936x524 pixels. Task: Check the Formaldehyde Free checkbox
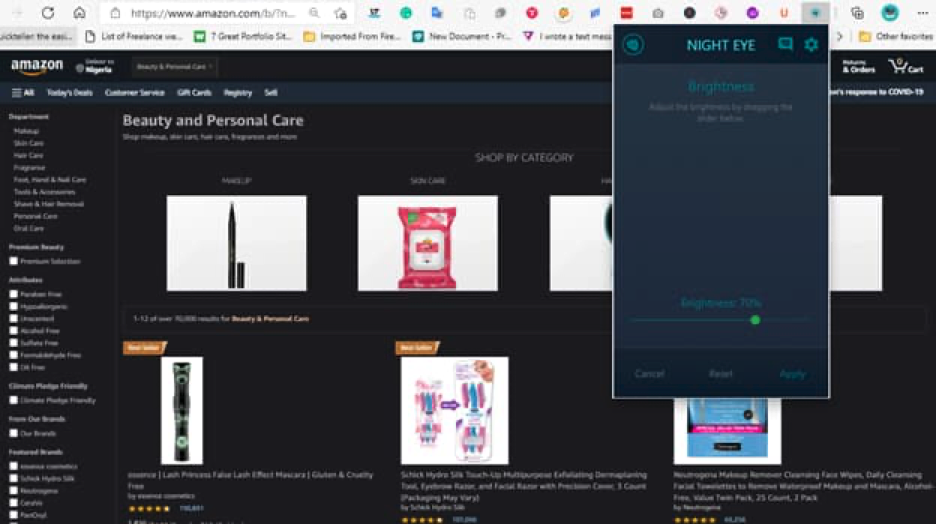13,355
